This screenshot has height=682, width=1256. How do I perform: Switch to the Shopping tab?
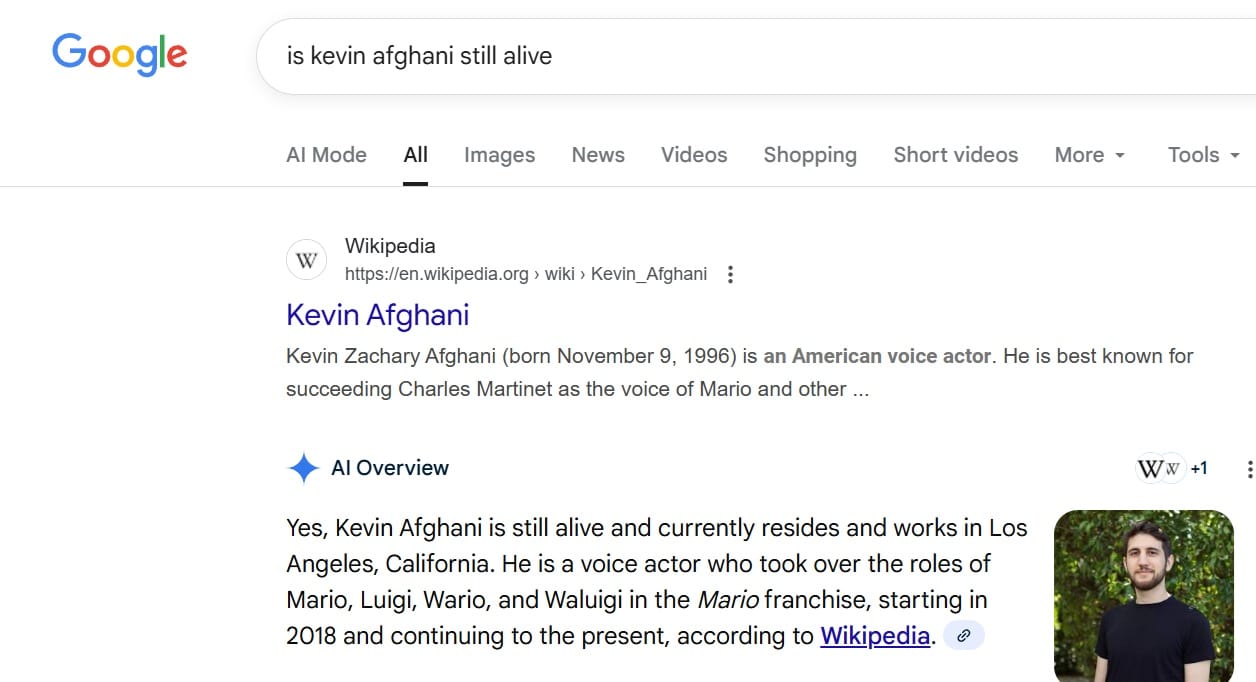[x=810, y=155]
